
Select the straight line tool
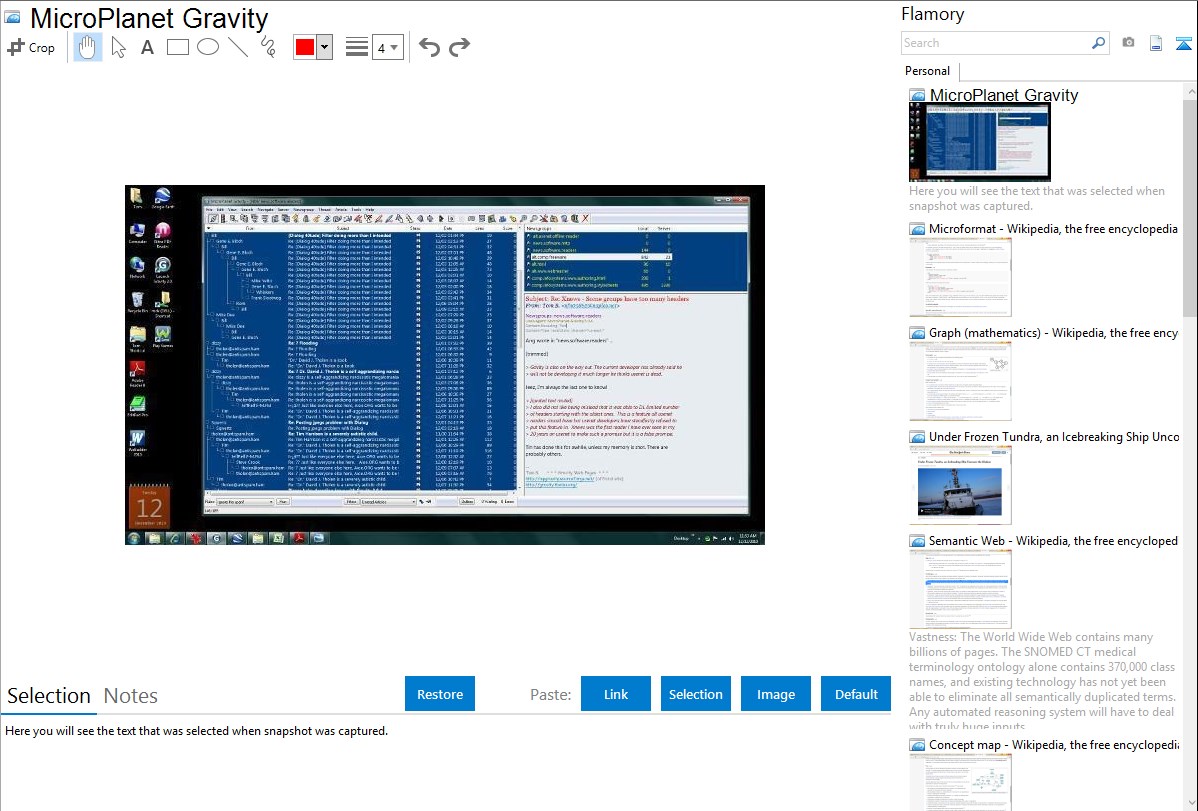(x=238, y=47)
